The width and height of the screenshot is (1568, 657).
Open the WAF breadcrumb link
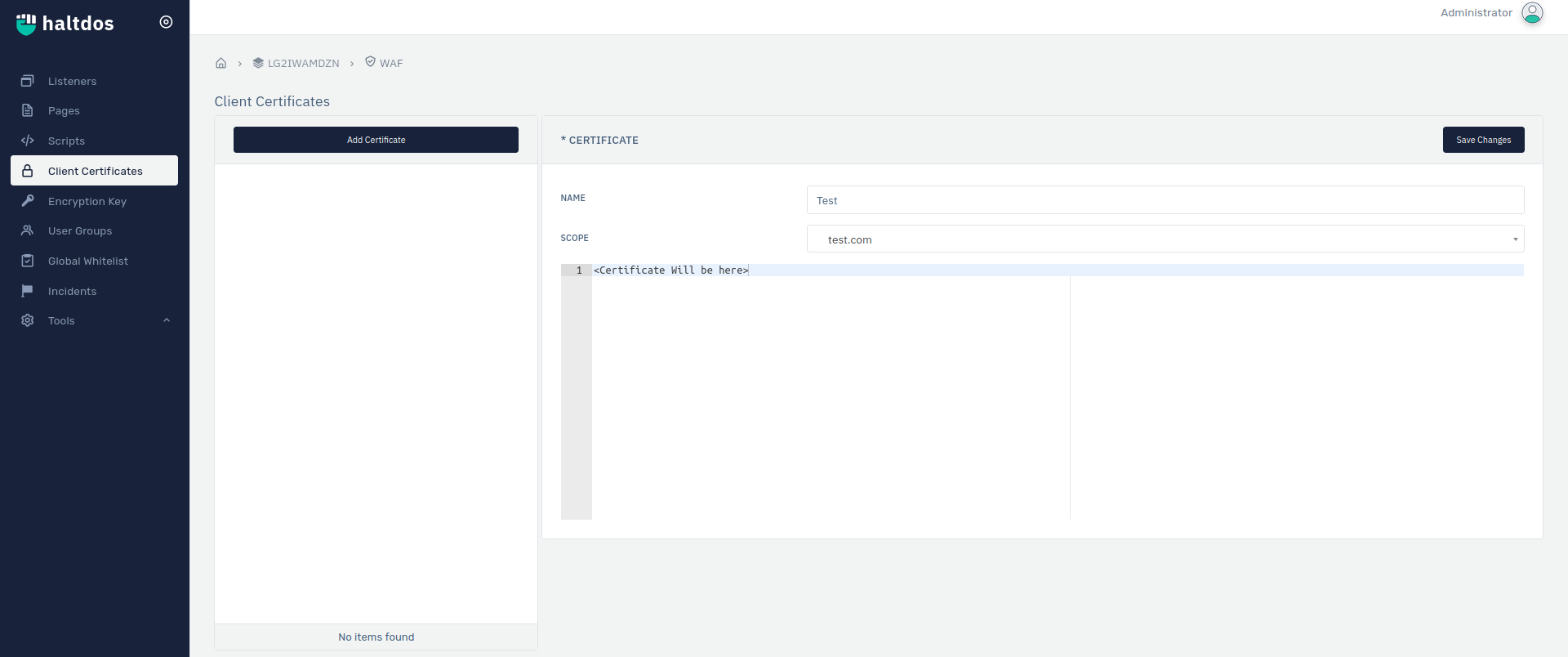(391, 63)
